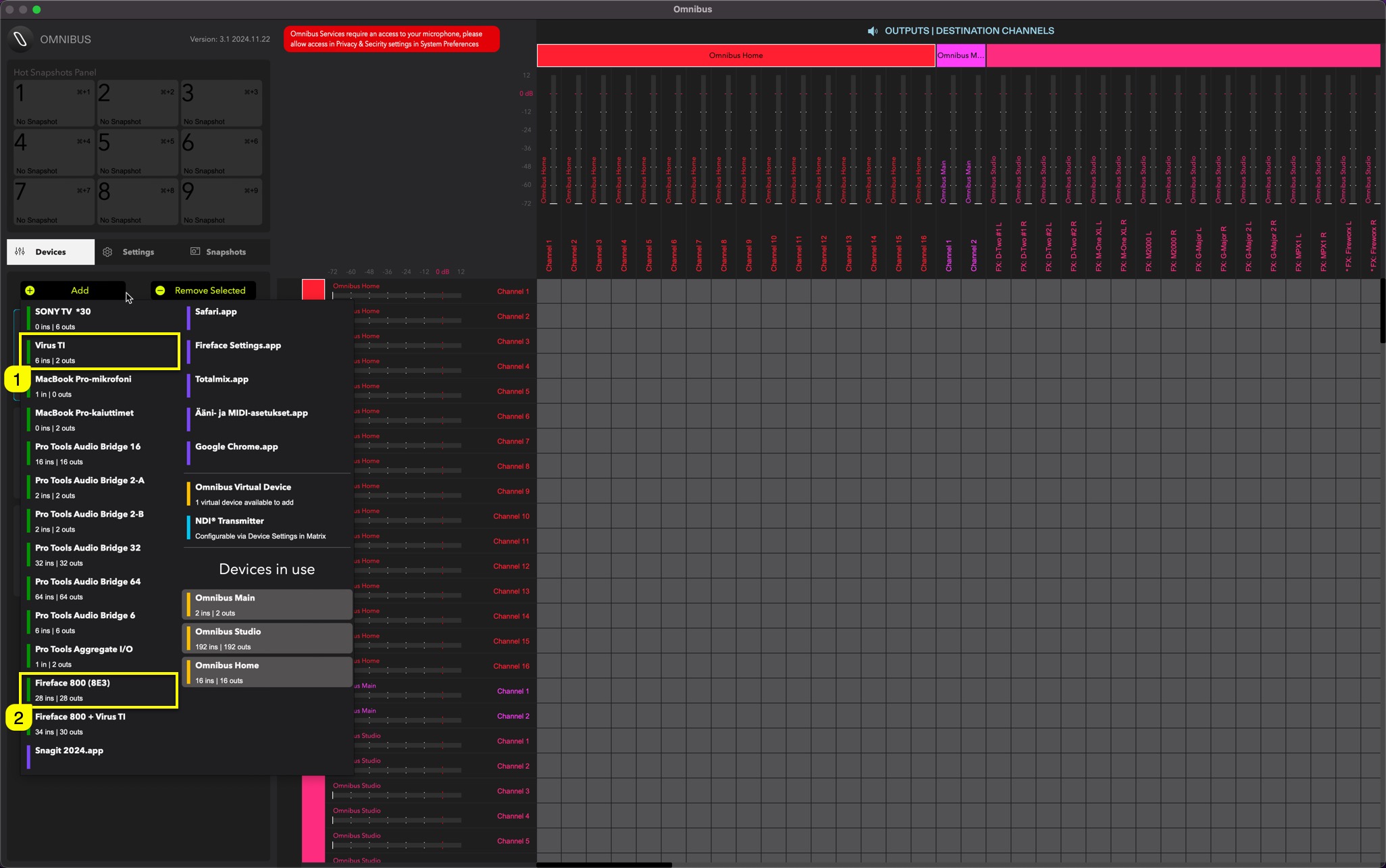The image size is (1386, 868).
Task: Click the green plus Add icon
Action: (x=30, y=290)
